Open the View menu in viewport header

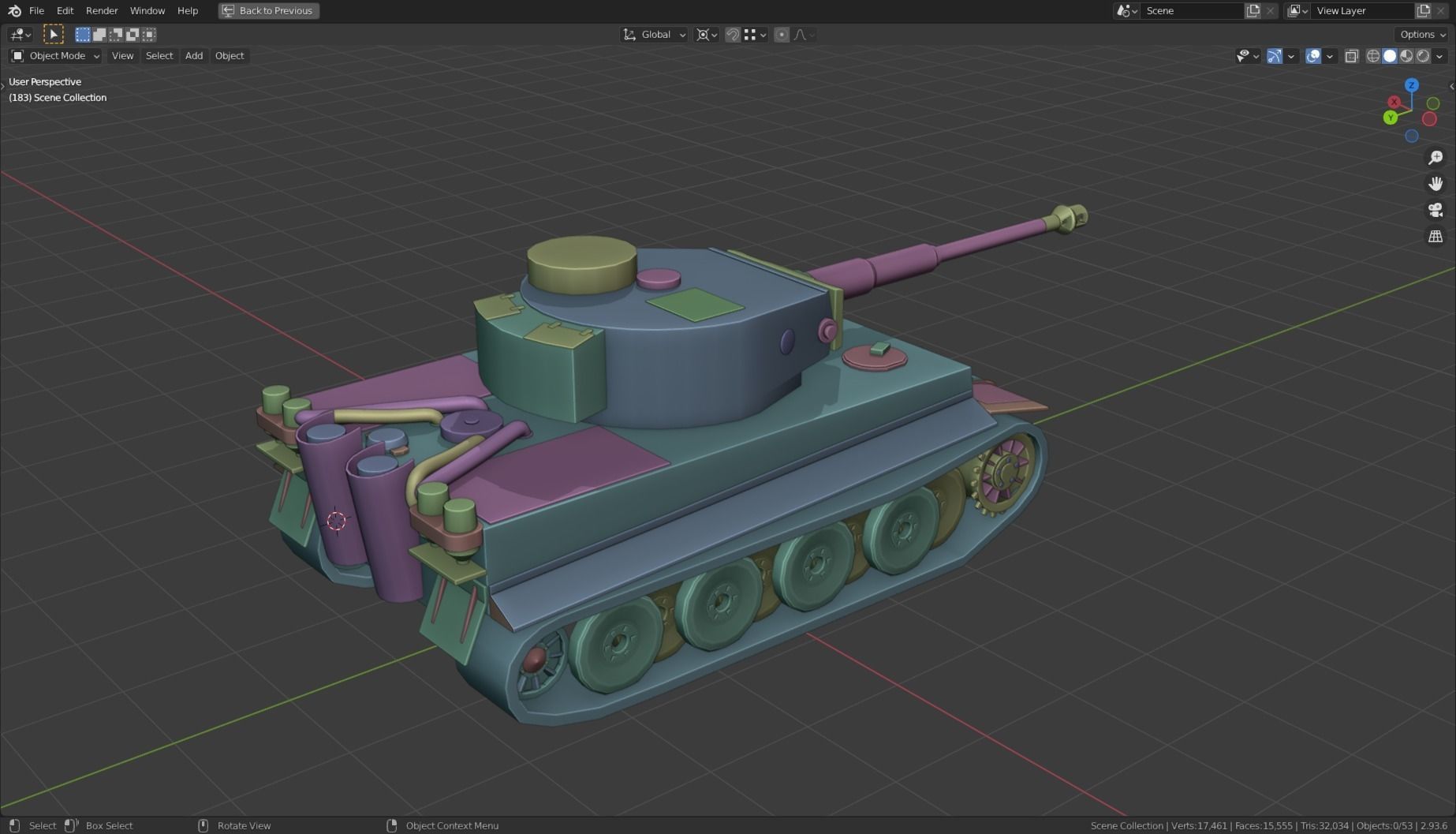click(x=122, y=56)
